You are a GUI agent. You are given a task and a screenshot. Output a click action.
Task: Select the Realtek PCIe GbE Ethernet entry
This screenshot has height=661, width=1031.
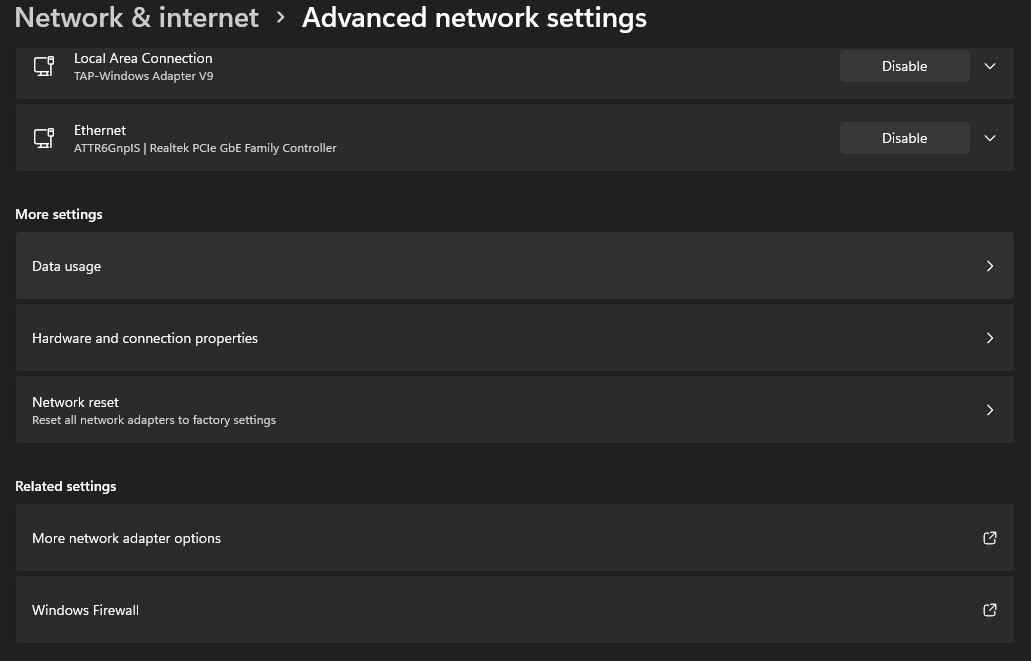[205, 147]
